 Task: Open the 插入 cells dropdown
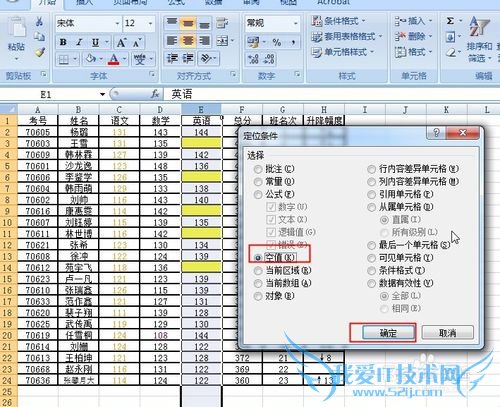click(413, 21)
